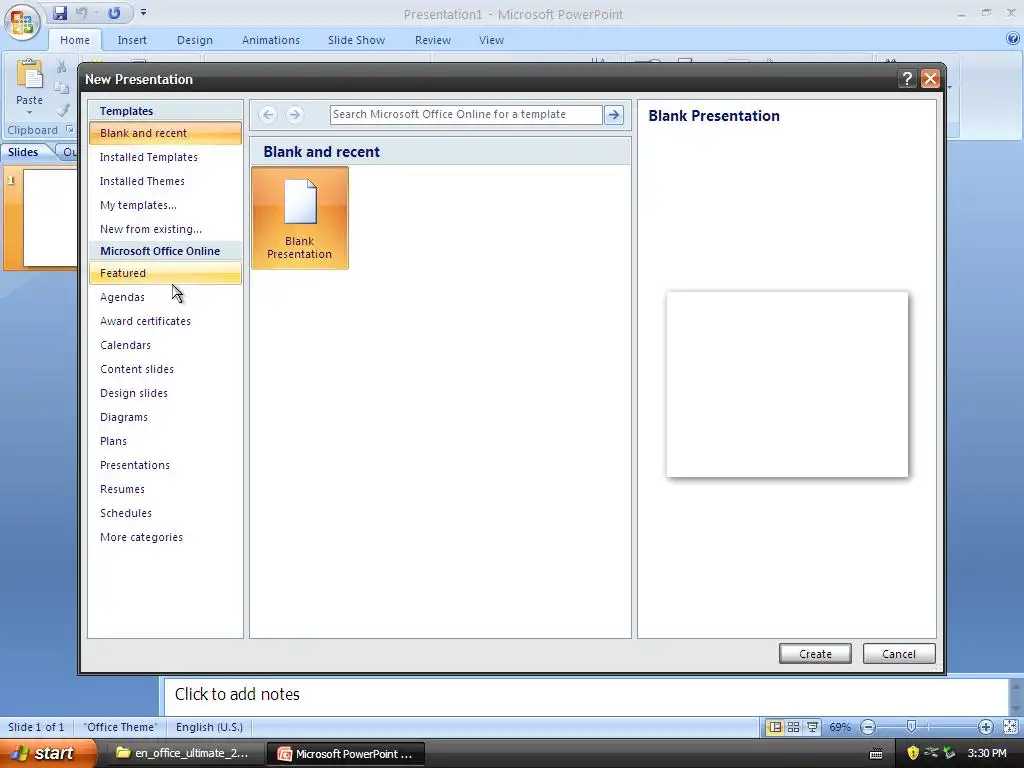This screenshot has width=1024, height=768.
Task: Click the dialog Help question mark
Action: pyautogui.click(x=907, y=79)
